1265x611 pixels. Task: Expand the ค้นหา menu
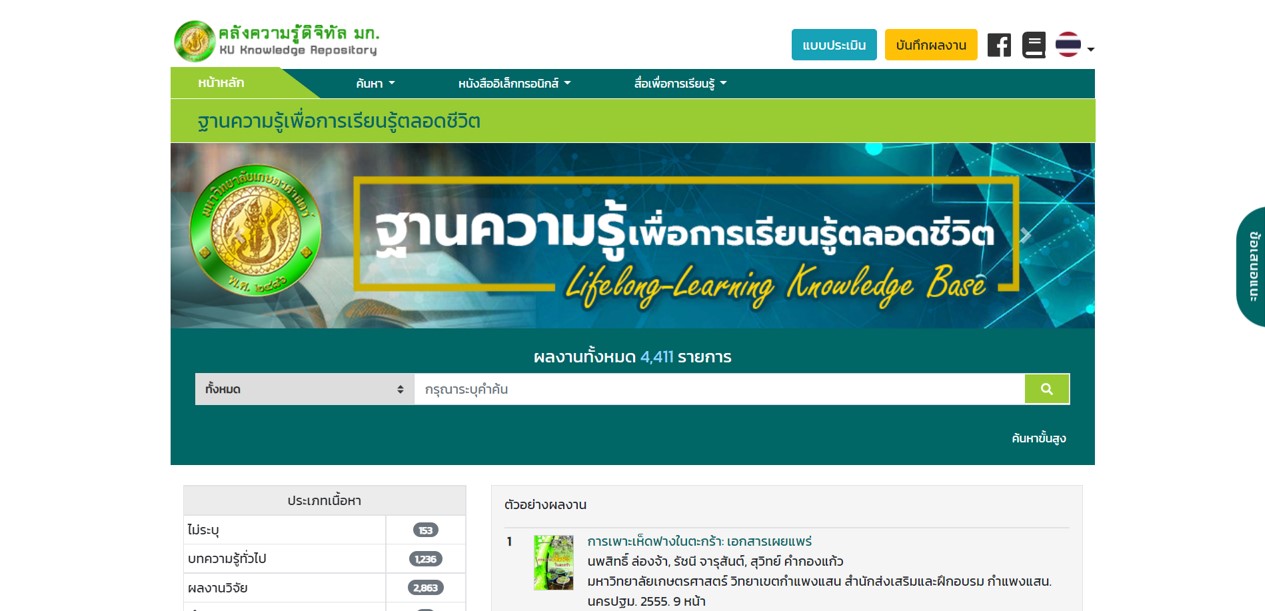[375, 83]
